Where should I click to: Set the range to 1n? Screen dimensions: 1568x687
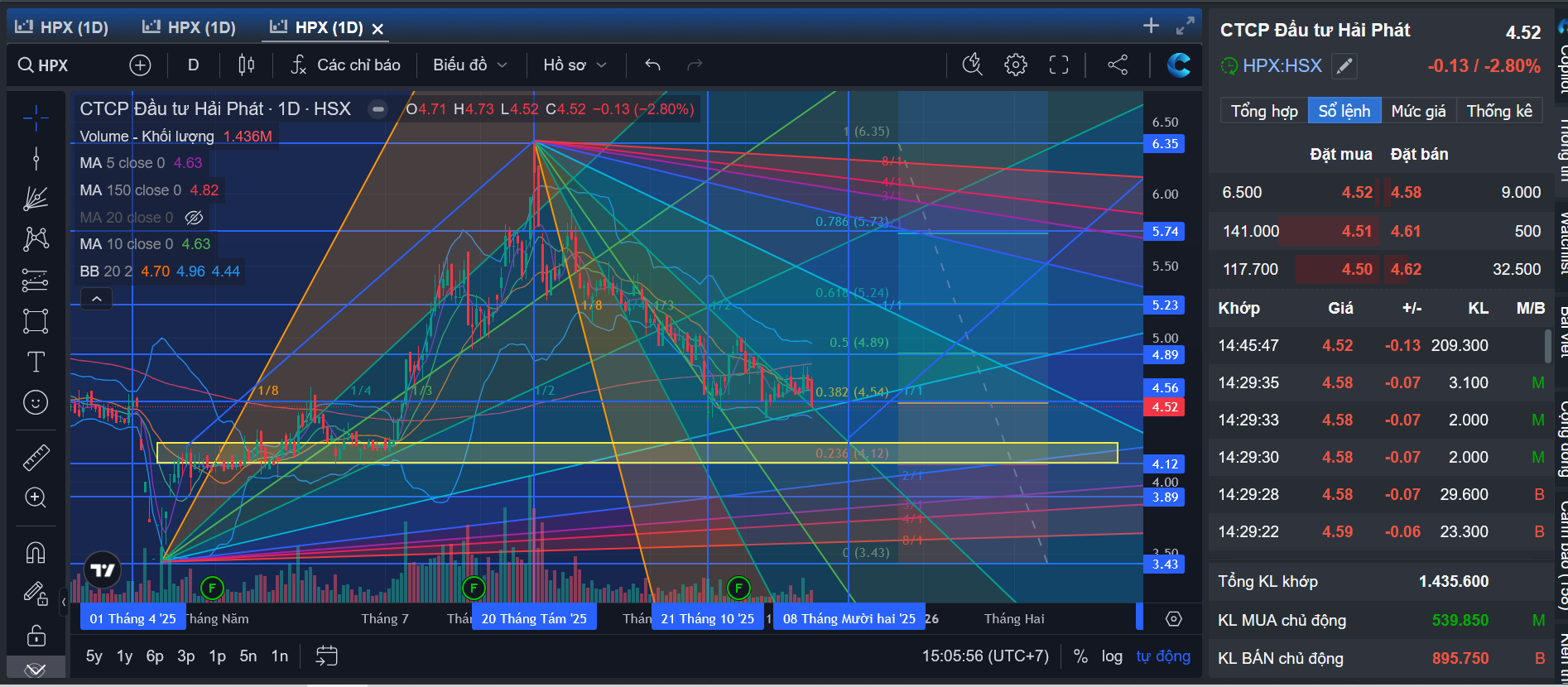pos(280,656)
